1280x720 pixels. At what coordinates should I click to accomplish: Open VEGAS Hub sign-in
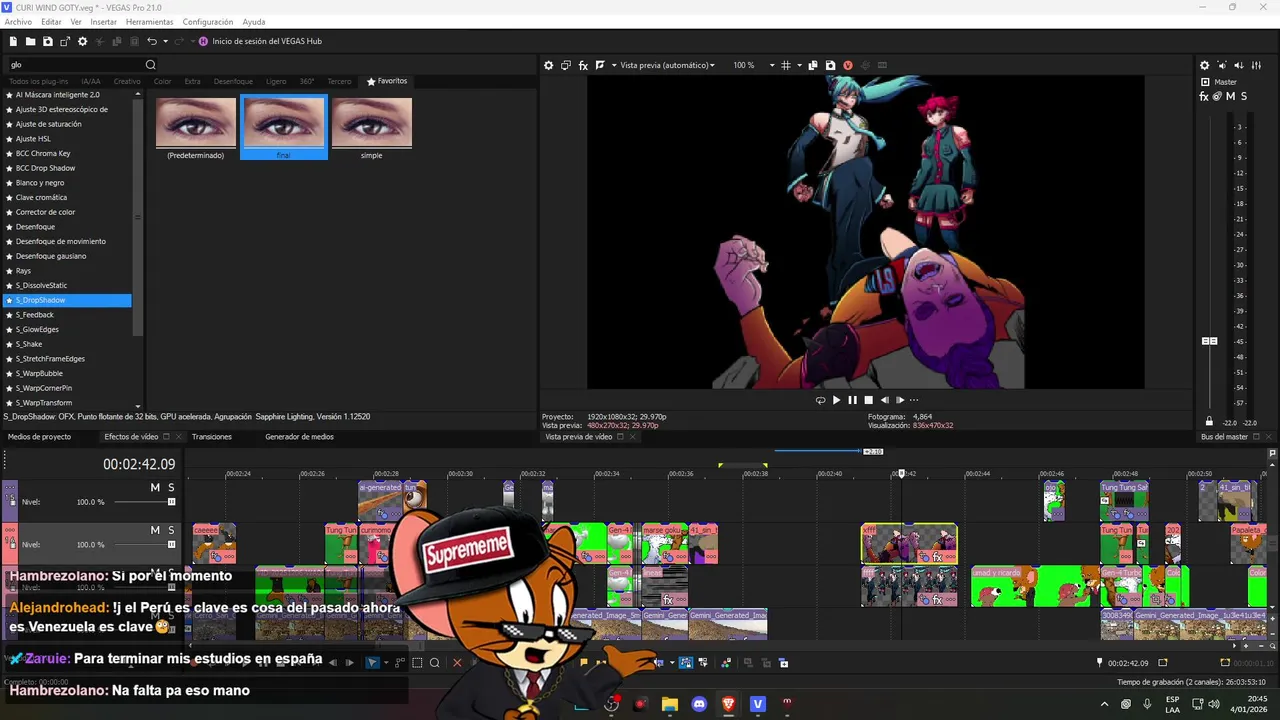click(x=260, y=41)
